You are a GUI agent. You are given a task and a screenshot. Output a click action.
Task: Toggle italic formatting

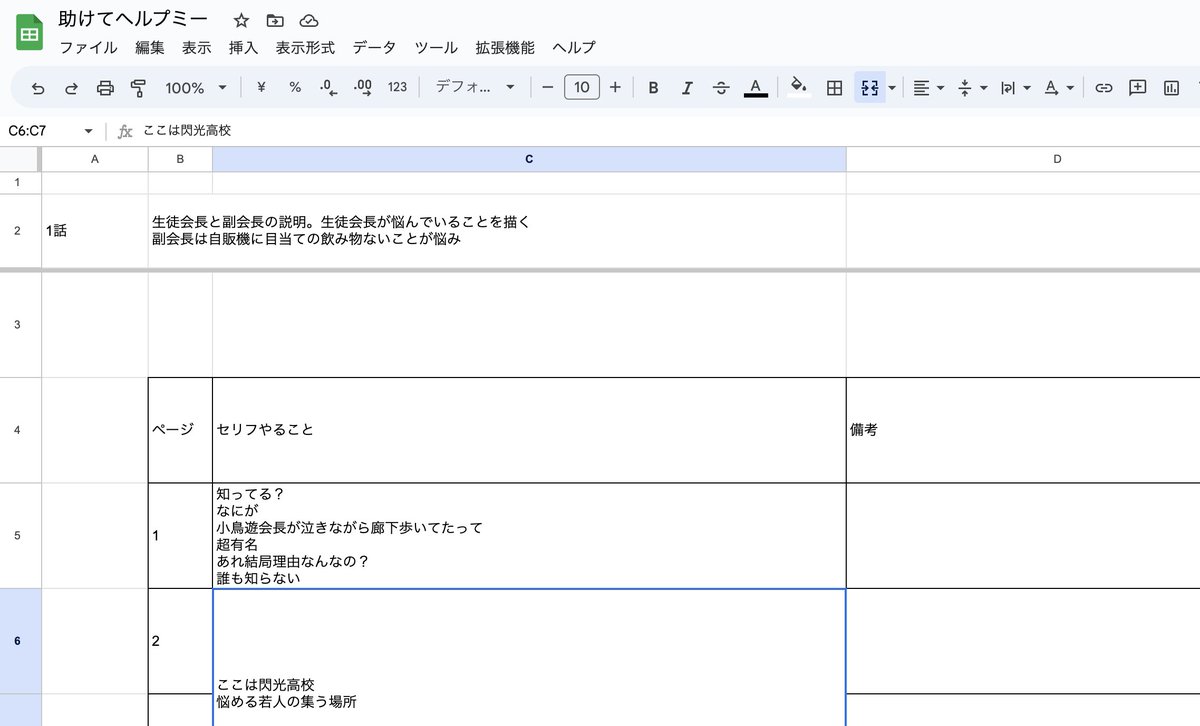[687, 88]
